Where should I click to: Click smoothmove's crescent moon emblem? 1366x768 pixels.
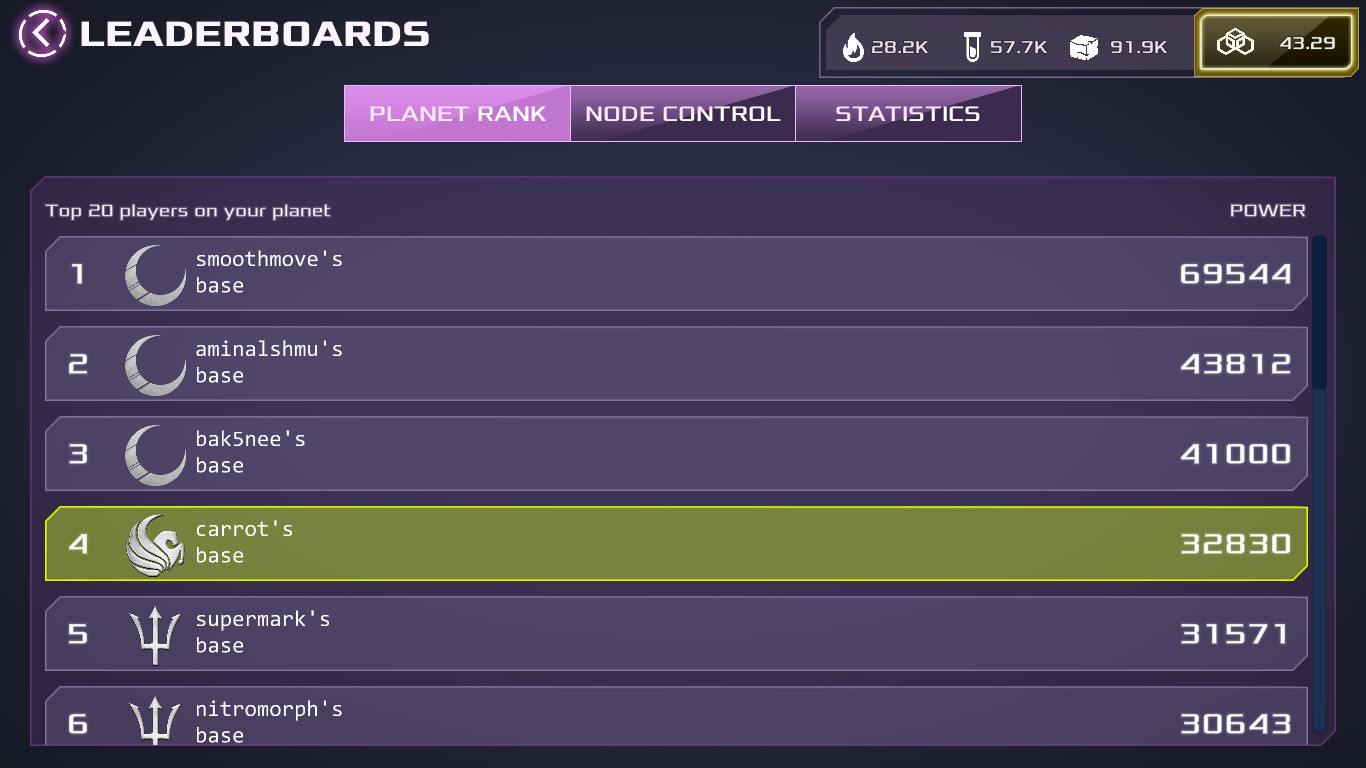coord(155,274)
